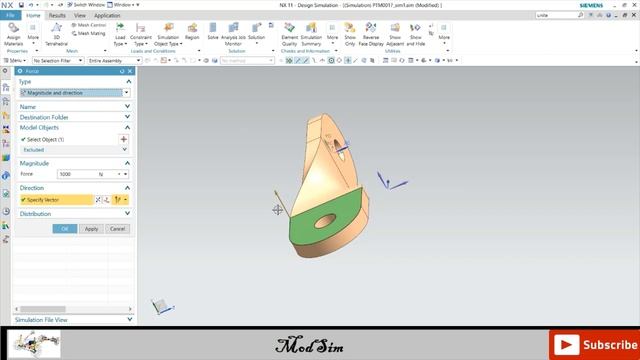This screenshot has height=360, width=640.
Task: Open the History clock sidebar tab
Action: [6, 211]
